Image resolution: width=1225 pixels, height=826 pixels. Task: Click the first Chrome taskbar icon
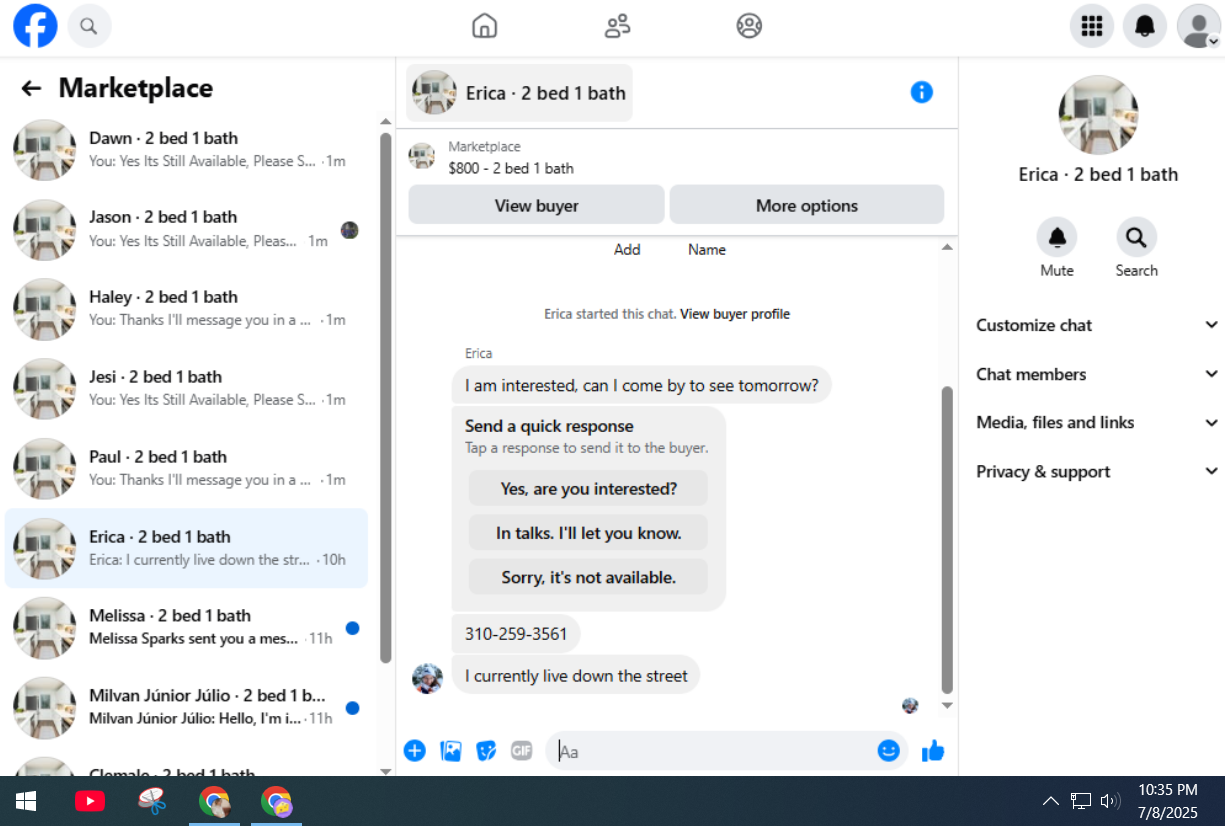[214, 801]
